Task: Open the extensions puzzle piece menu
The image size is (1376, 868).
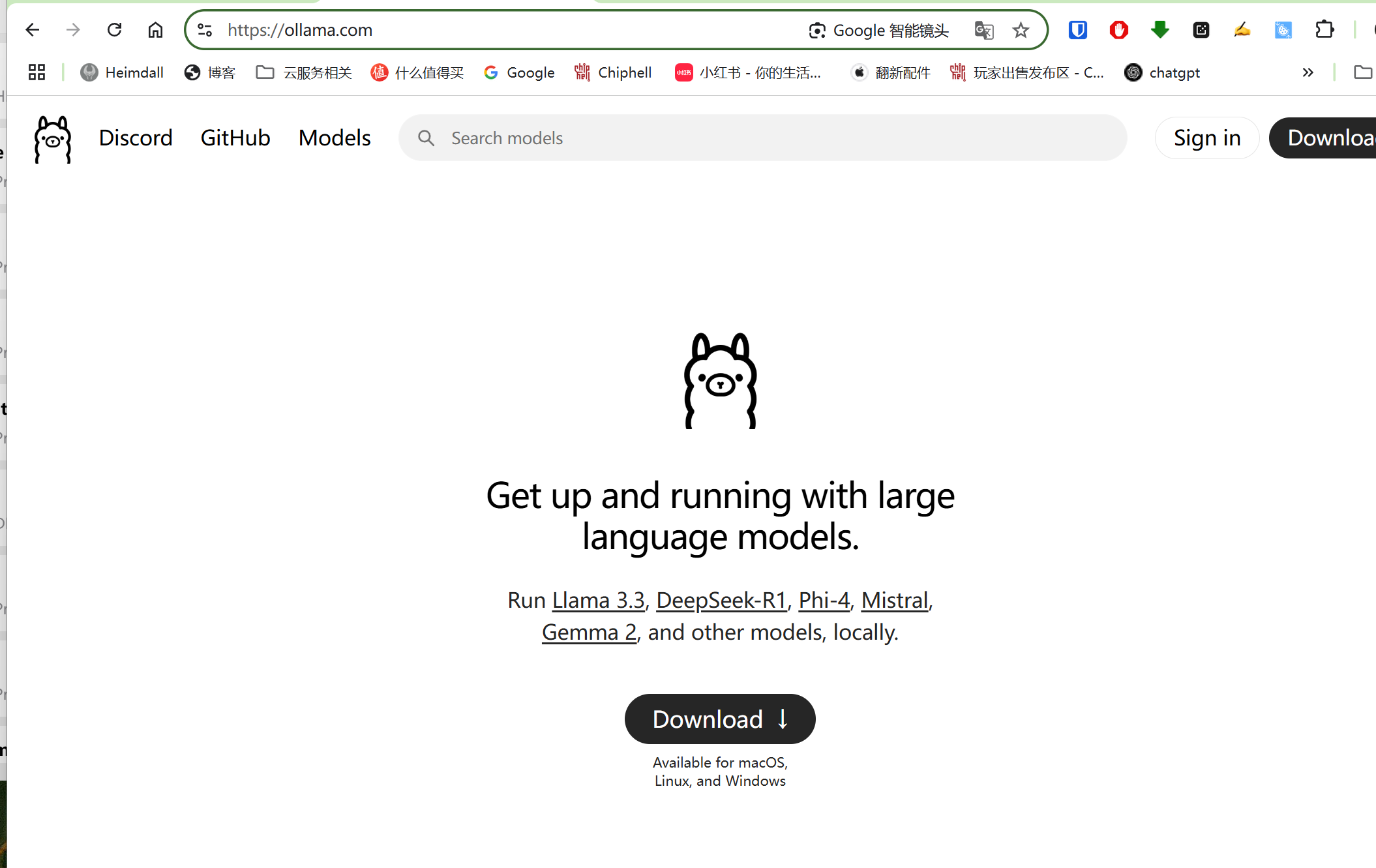Action: click(x=1324, y=30)
